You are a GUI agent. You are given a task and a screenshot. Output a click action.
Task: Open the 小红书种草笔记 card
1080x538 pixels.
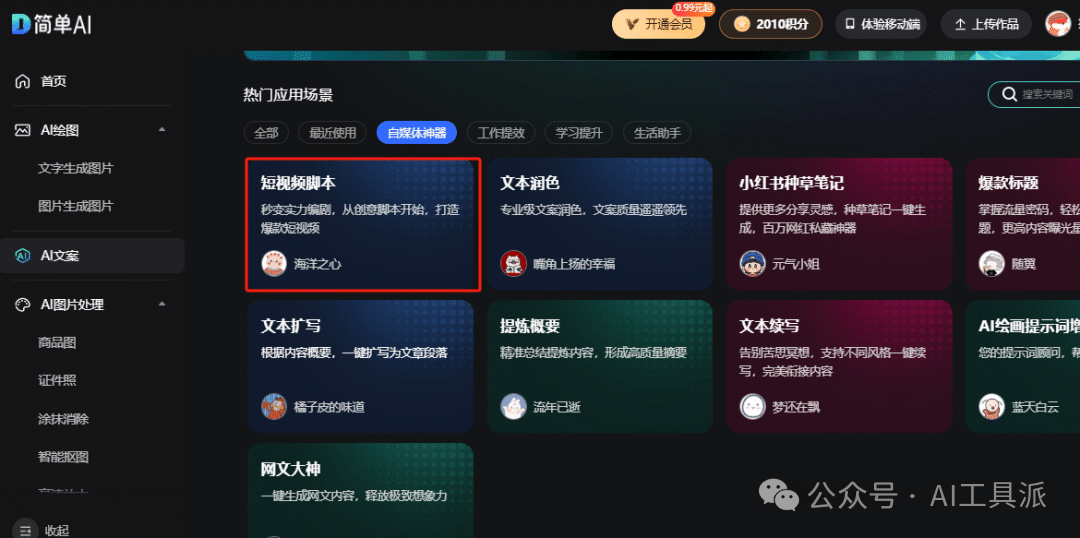pyautogui.click(x=840, y=224)
